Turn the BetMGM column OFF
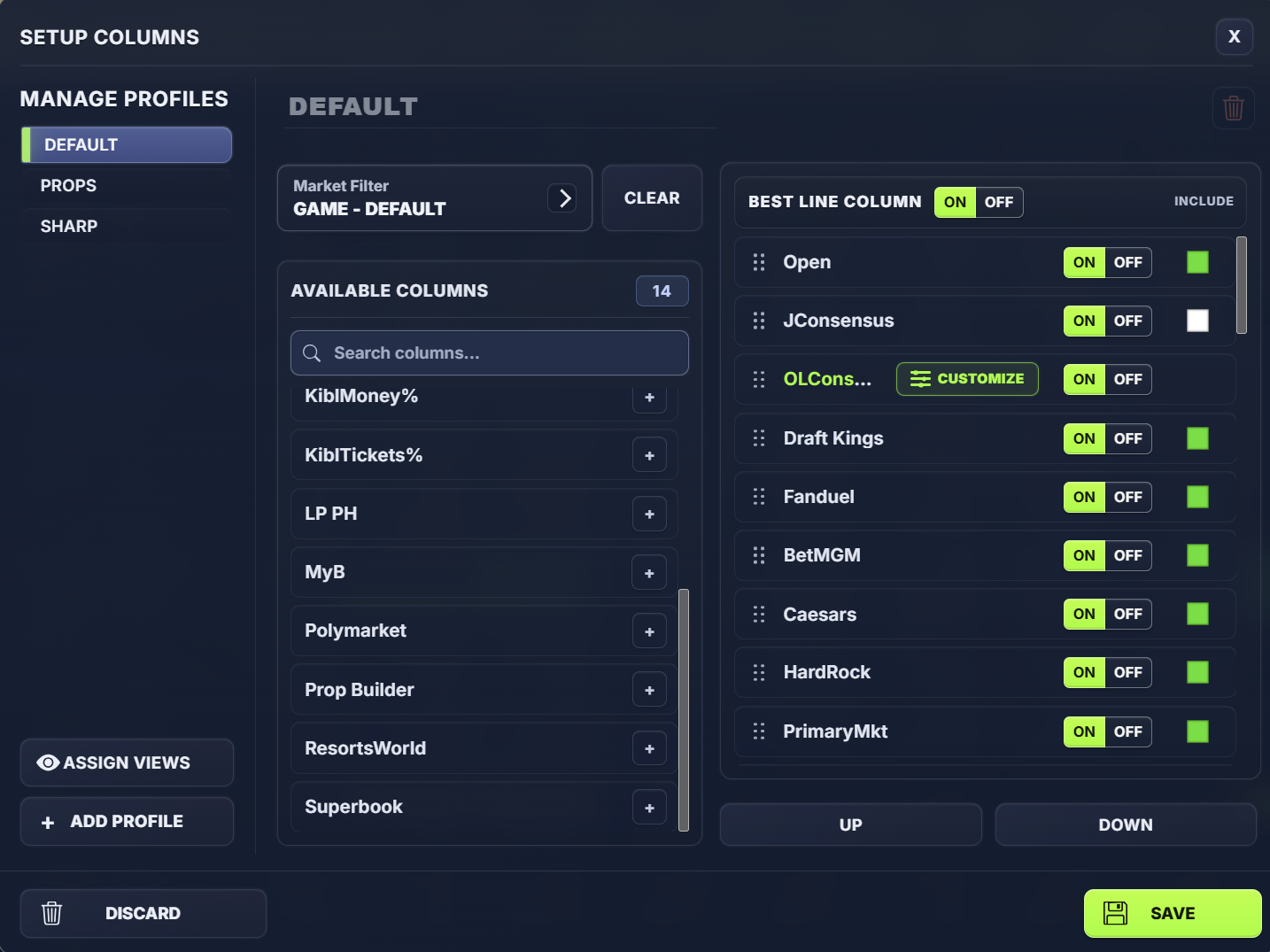 [1127, 555]
